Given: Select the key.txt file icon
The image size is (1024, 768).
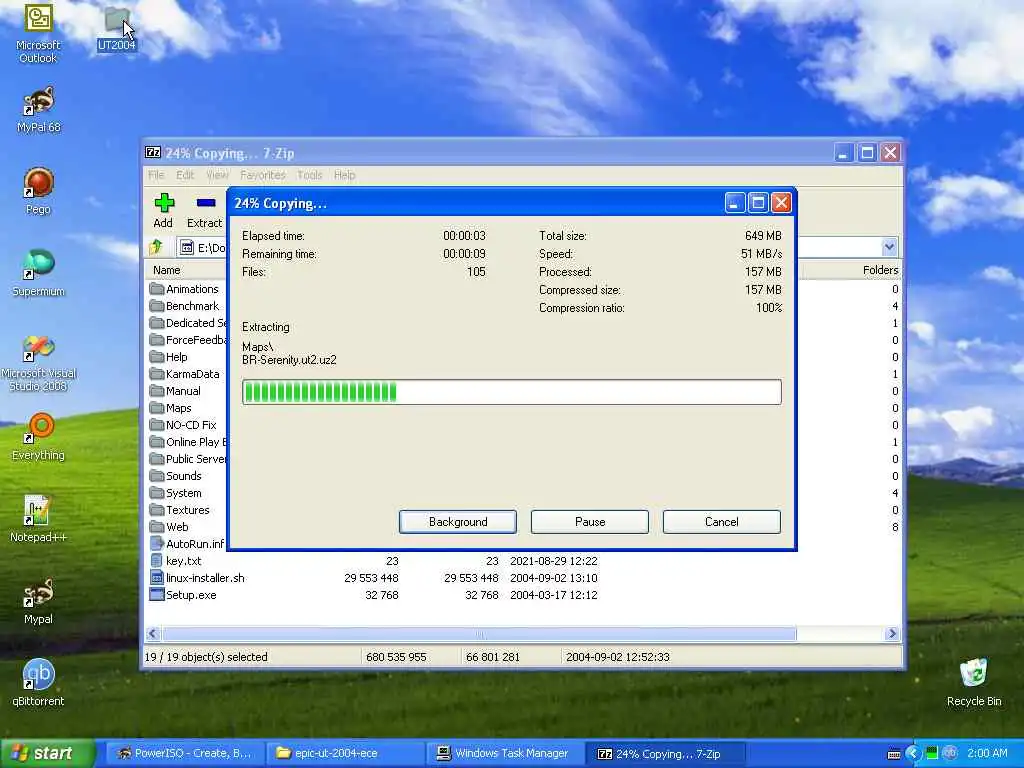Looking at the screenshot, I should 156,560.
